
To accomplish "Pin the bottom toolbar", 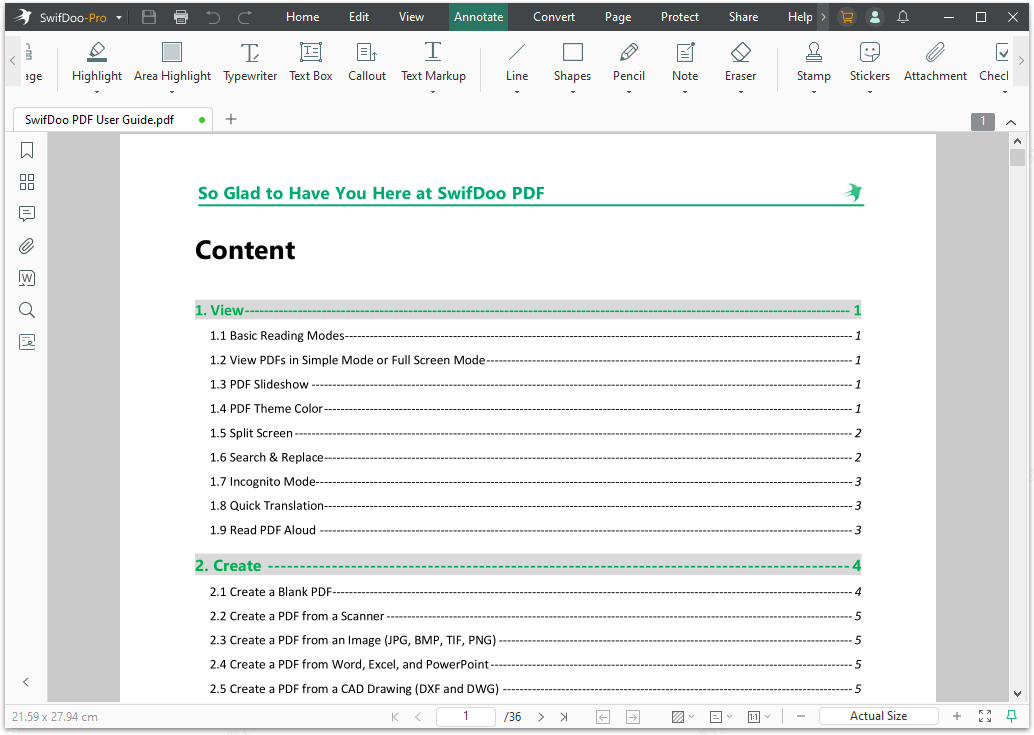I will pyautogui.click(x=1013, y=716).
